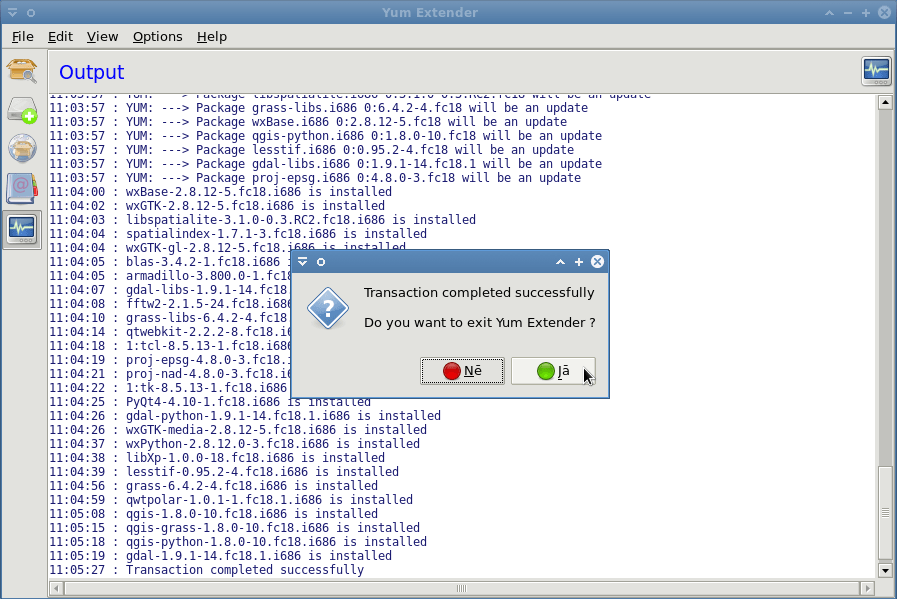Viewport: 897px width, 599px height.
Task: Click the 'qgis-1.8.0-10.fc18.i686 is installed' line
Action: (x=213, y=514)
